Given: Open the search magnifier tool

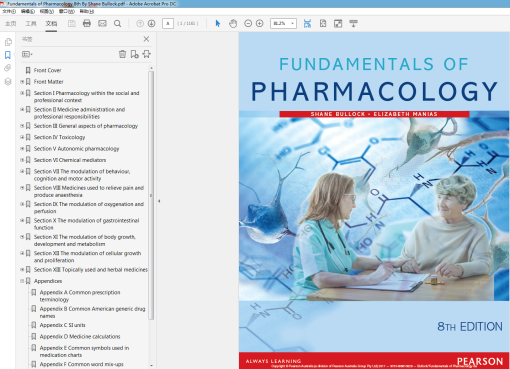Looking at the screenshot, I should [x=117, y=23].
